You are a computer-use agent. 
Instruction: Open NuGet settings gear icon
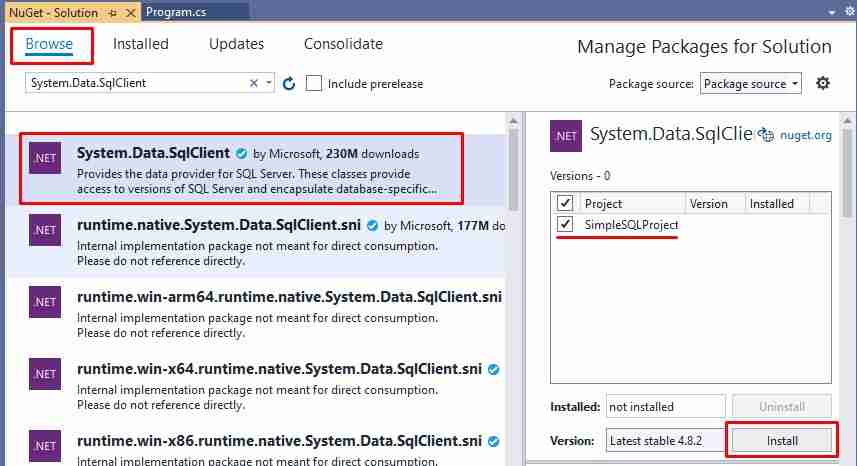(823, 83)
